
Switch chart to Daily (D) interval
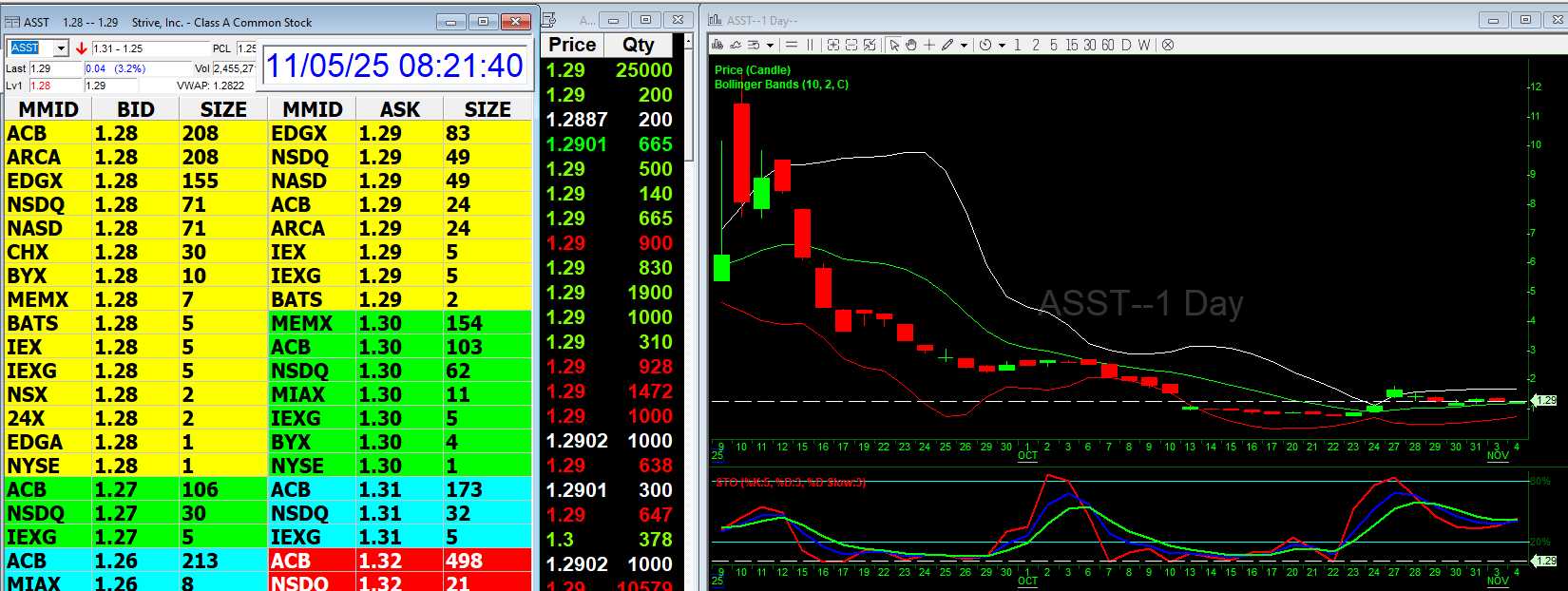point(1126,45)
